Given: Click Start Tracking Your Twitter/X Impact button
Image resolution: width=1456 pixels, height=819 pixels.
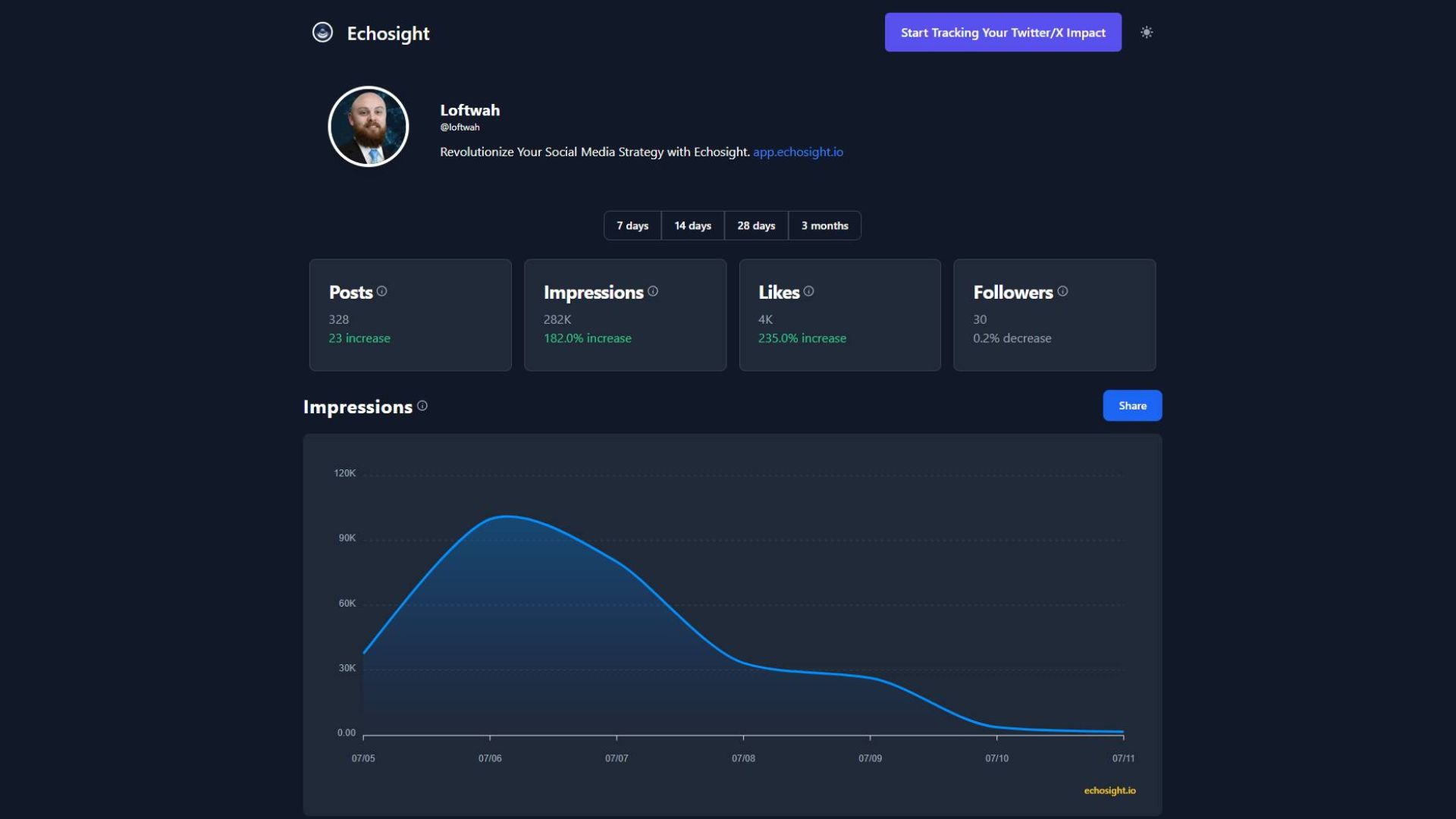Looking at the screenshot, I should click(x=1003, y=33).
